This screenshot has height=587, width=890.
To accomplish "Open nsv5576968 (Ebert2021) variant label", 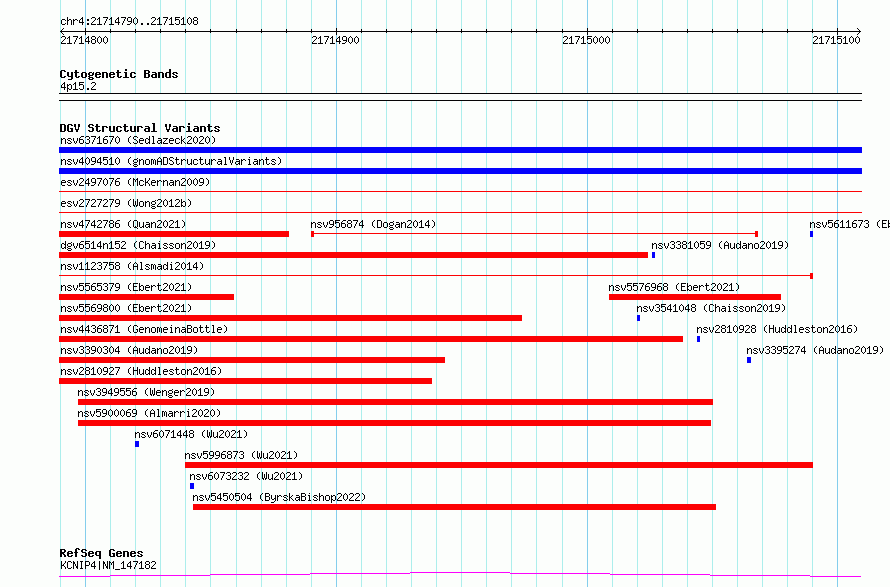I will (674, 287).
